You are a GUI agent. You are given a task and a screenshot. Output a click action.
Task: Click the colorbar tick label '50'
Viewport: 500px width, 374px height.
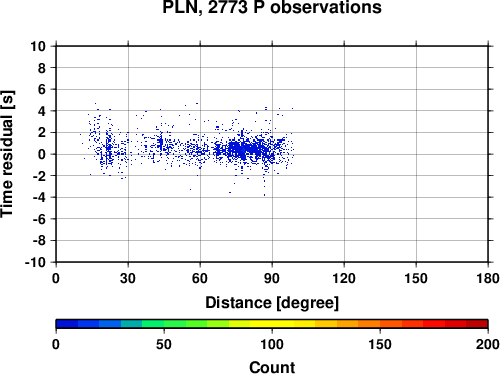click(164, 344)
